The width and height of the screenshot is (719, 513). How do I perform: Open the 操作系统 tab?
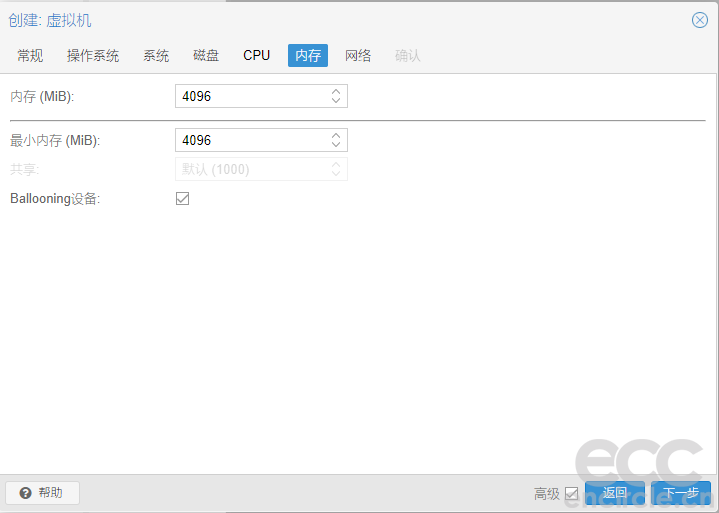tap(93, 55)
